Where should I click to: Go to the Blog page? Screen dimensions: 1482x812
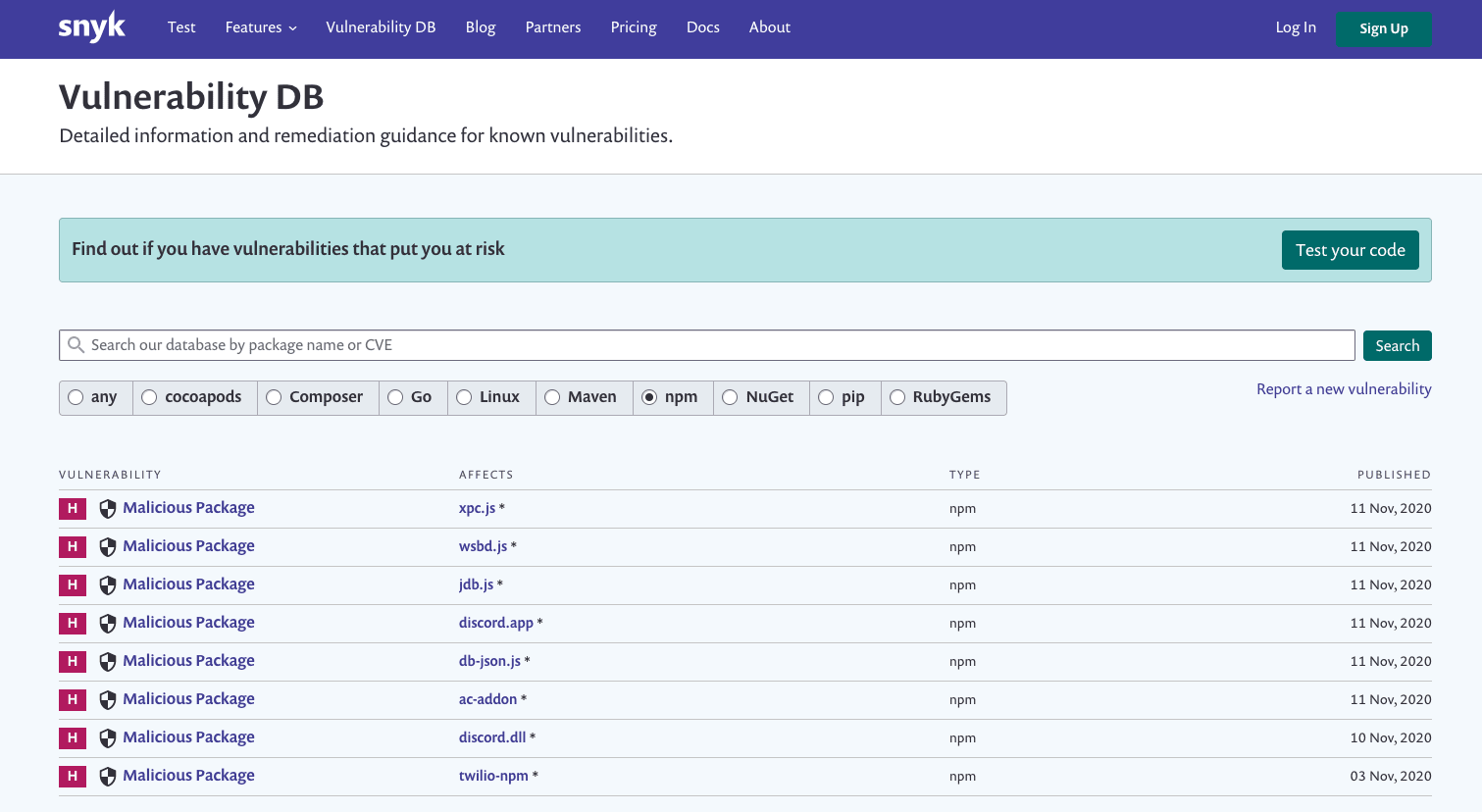(x=481, y=27)
